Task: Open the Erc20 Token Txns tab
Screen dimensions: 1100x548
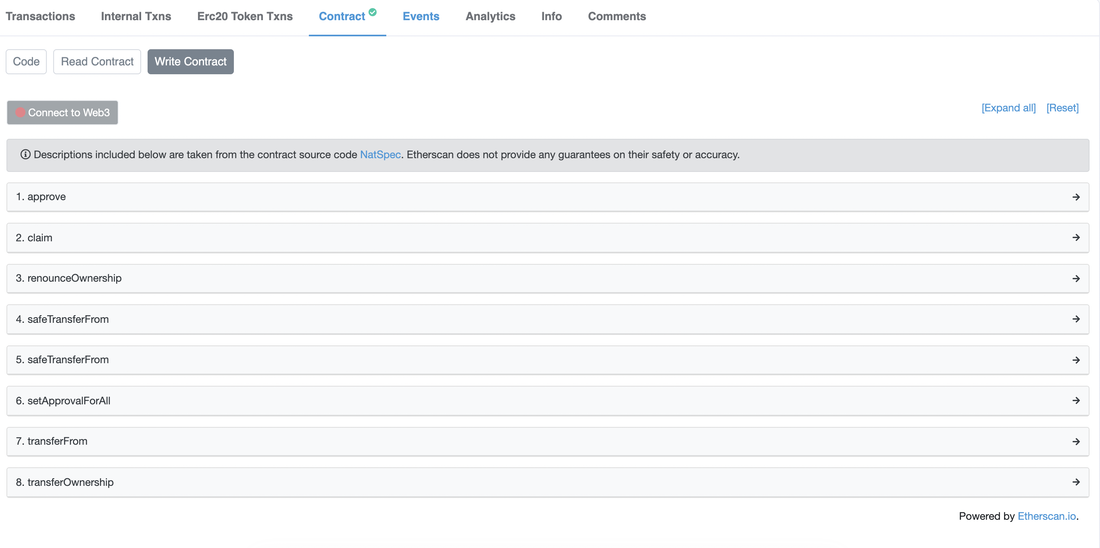Action: (245, 16)
